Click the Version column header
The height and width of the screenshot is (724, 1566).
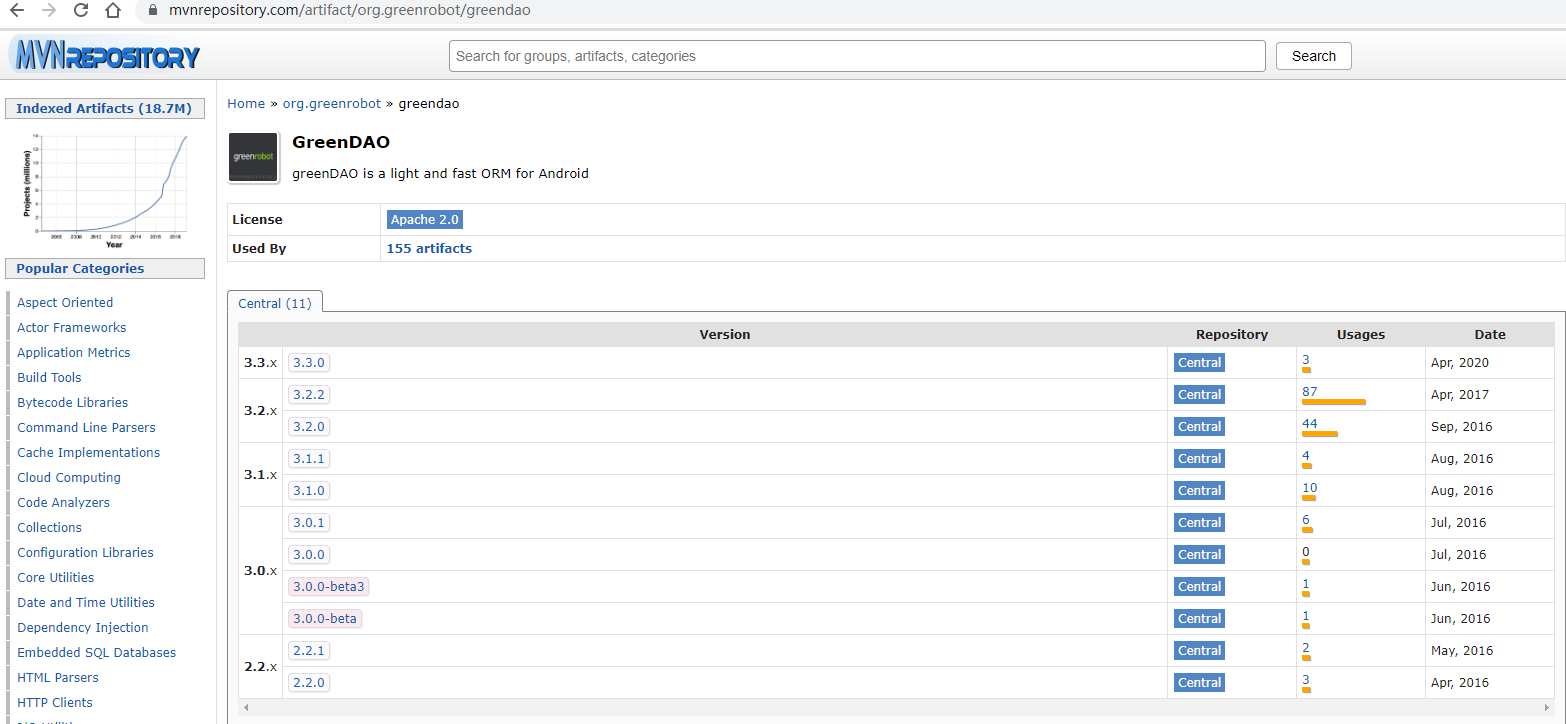point(725,334)
